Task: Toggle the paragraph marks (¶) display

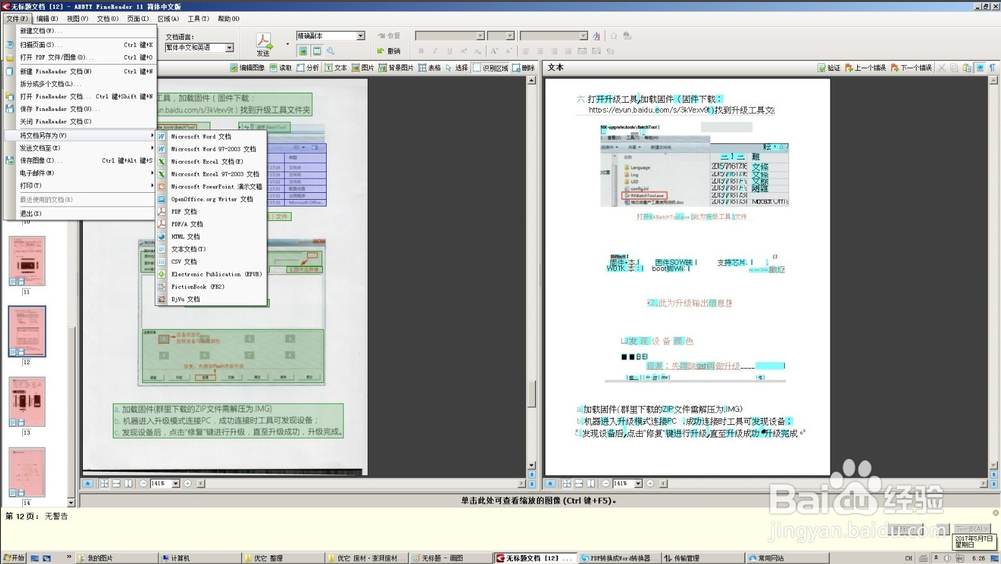Action: 992,68
